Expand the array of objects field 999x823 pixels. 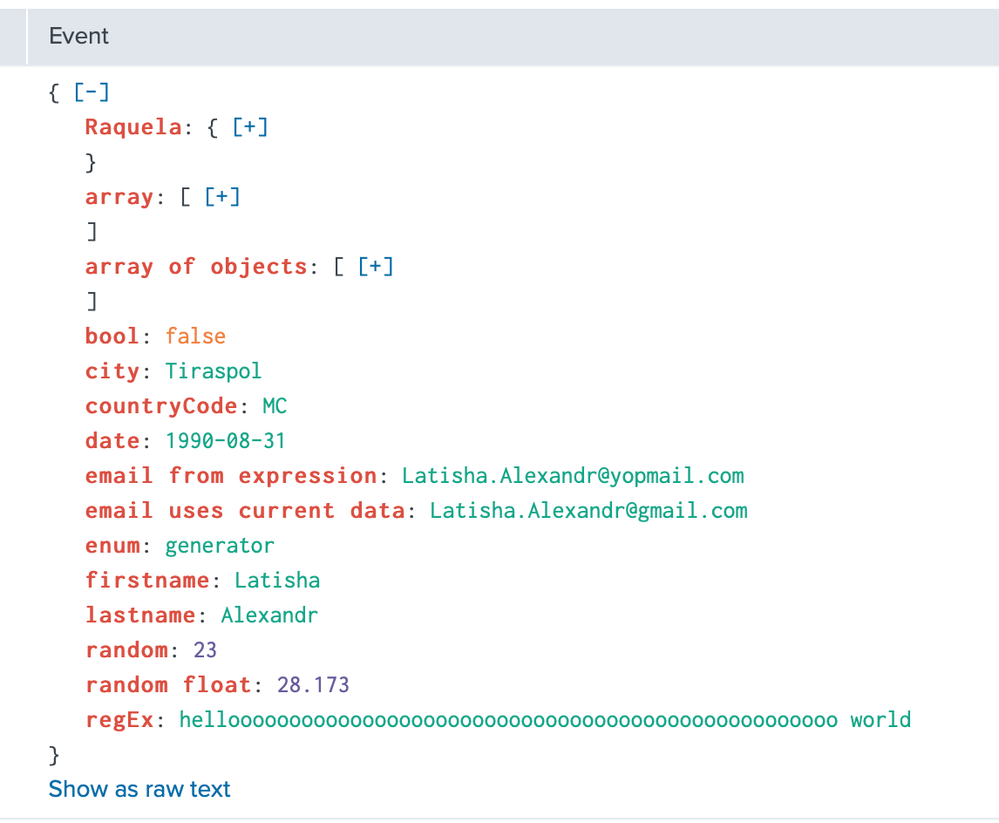(375, 267)
